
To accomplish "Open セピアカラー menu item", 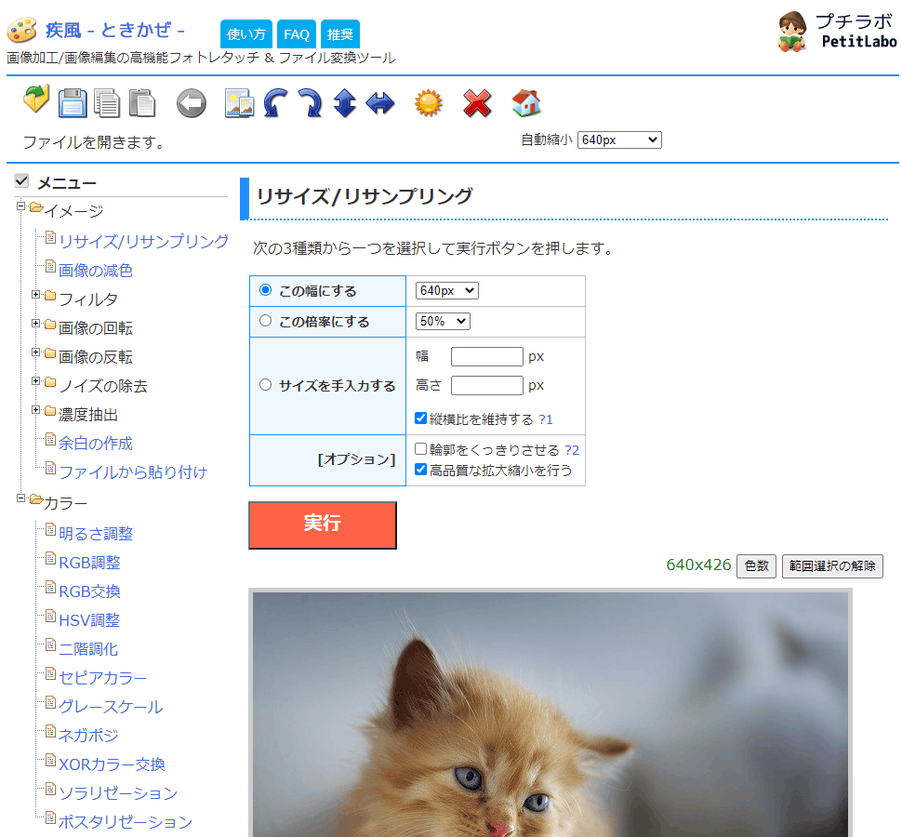I will (x=103, y=678).
